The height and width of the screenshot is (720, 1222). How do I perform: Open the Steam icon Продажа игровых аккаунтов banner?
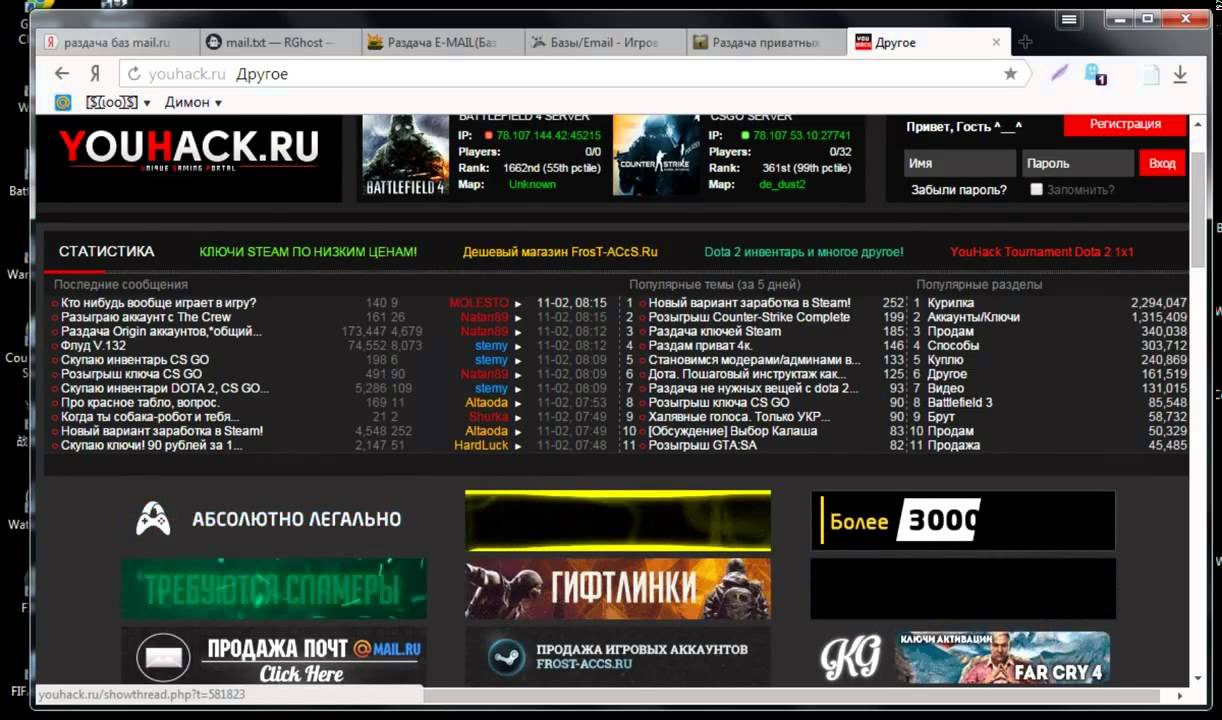[618, 656]
